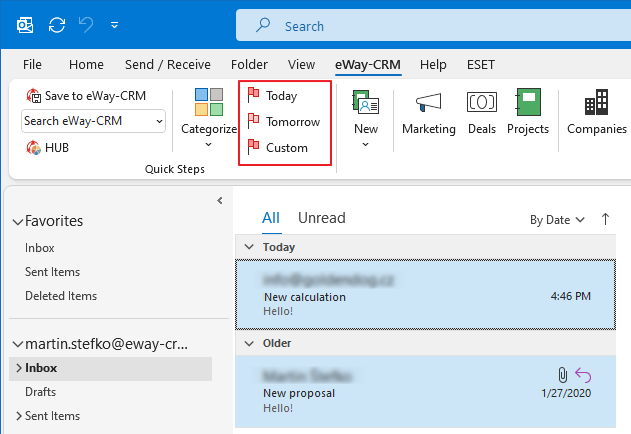Click the Send/Receive sync icon
This screenshot has height=434, width=631.
[57, 25]
